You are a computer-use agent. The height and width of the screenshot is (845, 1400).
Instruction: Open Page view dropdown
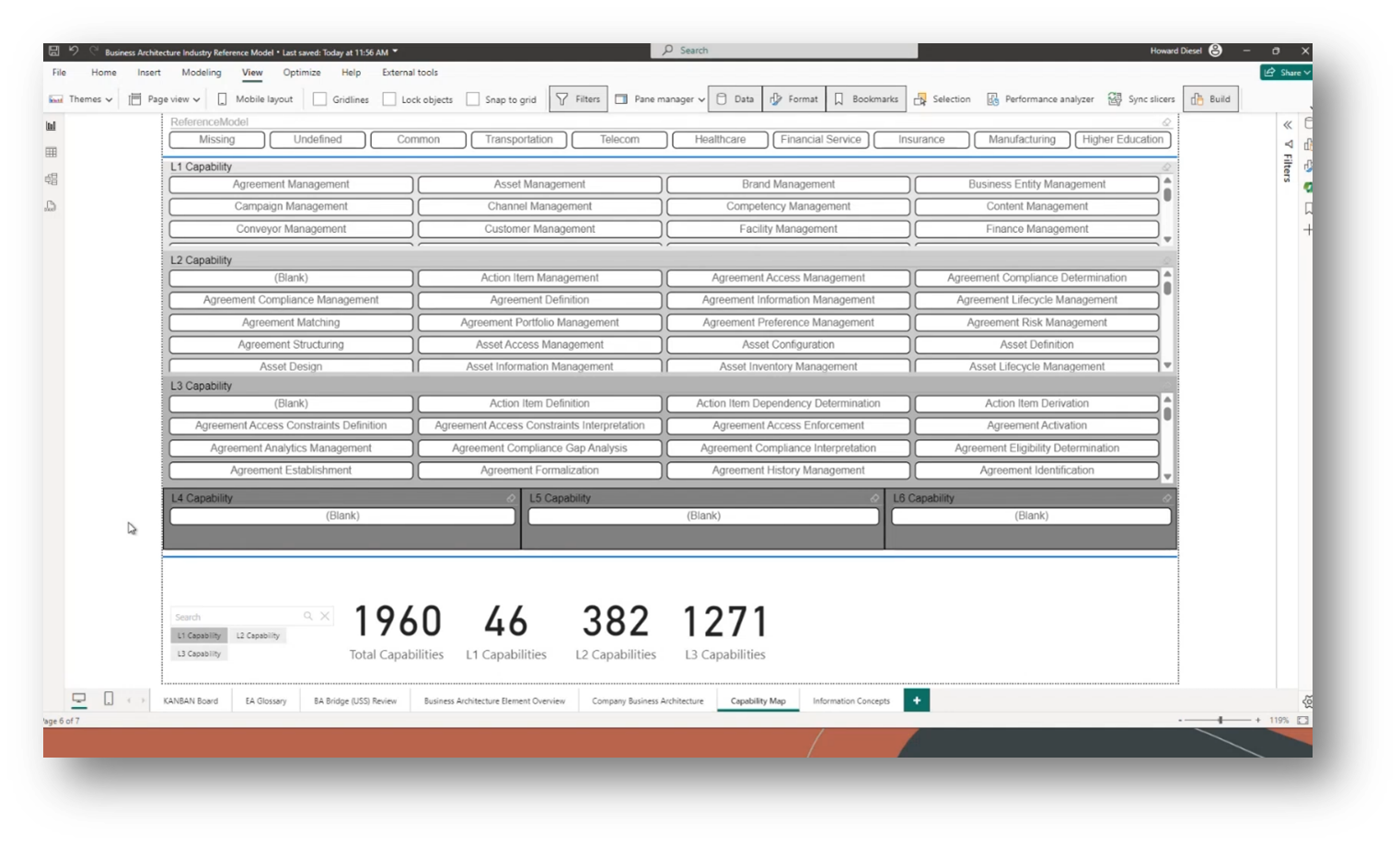[165, 99]
